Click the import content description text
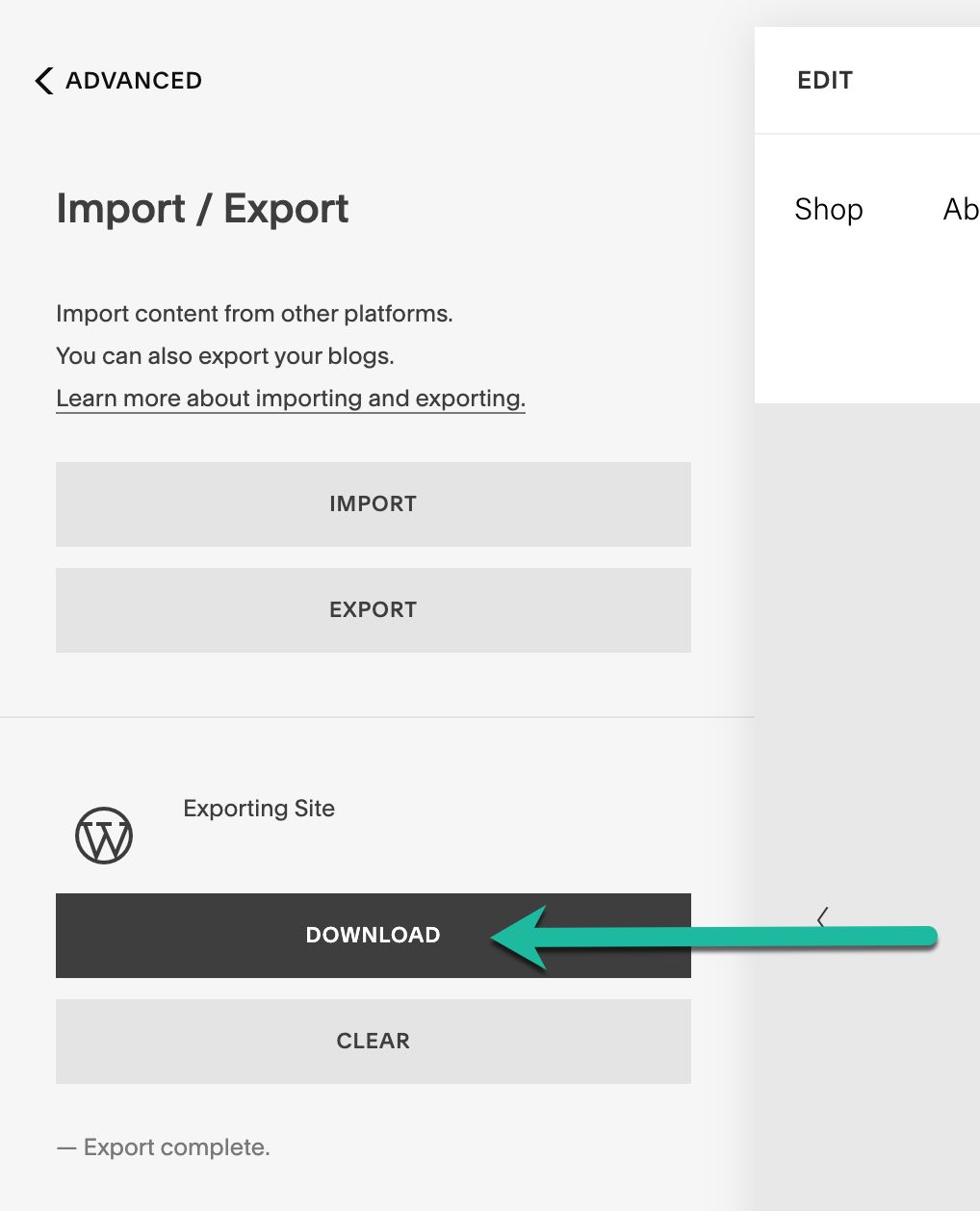The height and width of the screenshot is (1211, 980). [x=254, y=313]
